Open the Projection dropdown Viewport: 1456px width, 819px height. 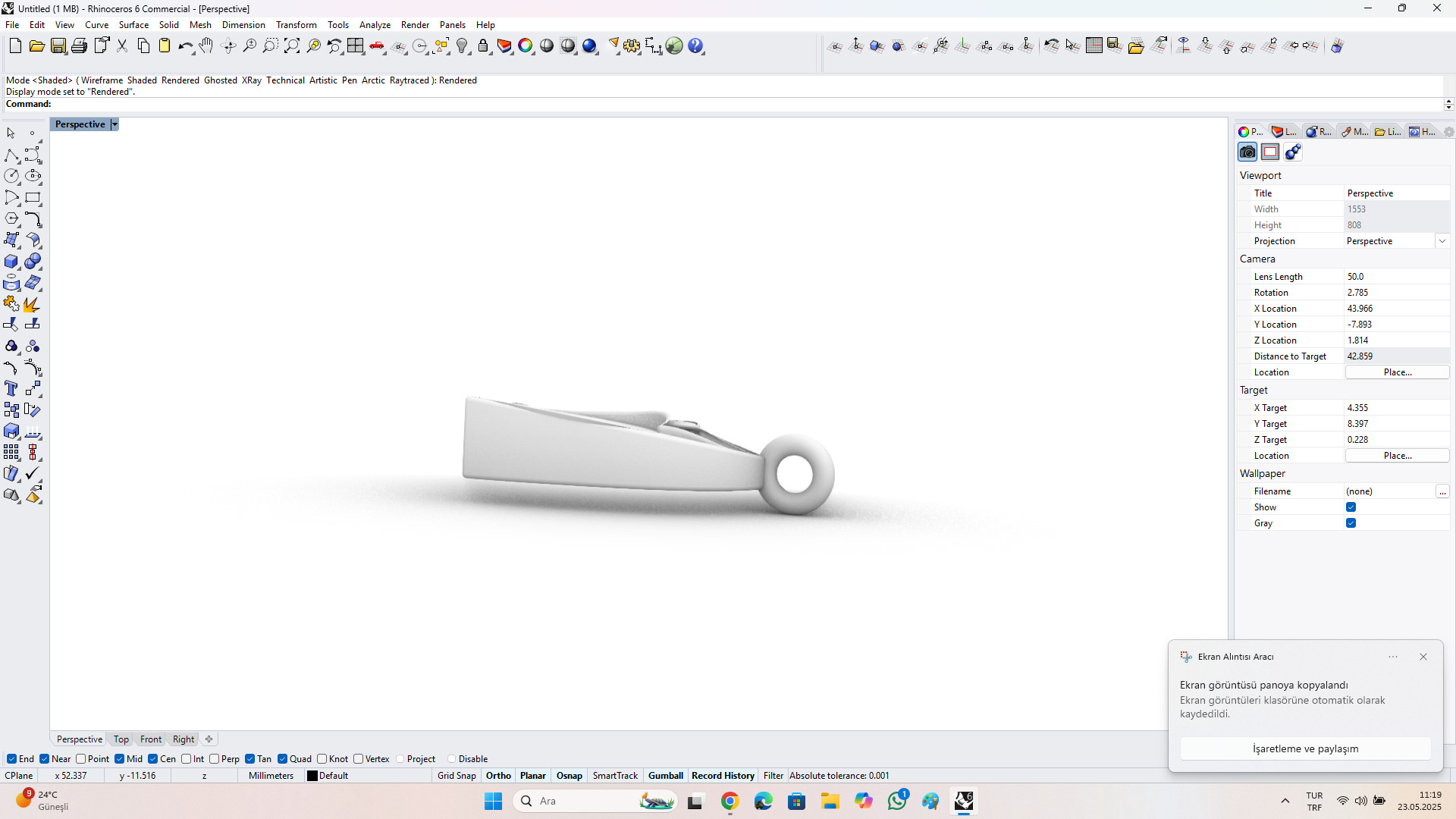1442,241
